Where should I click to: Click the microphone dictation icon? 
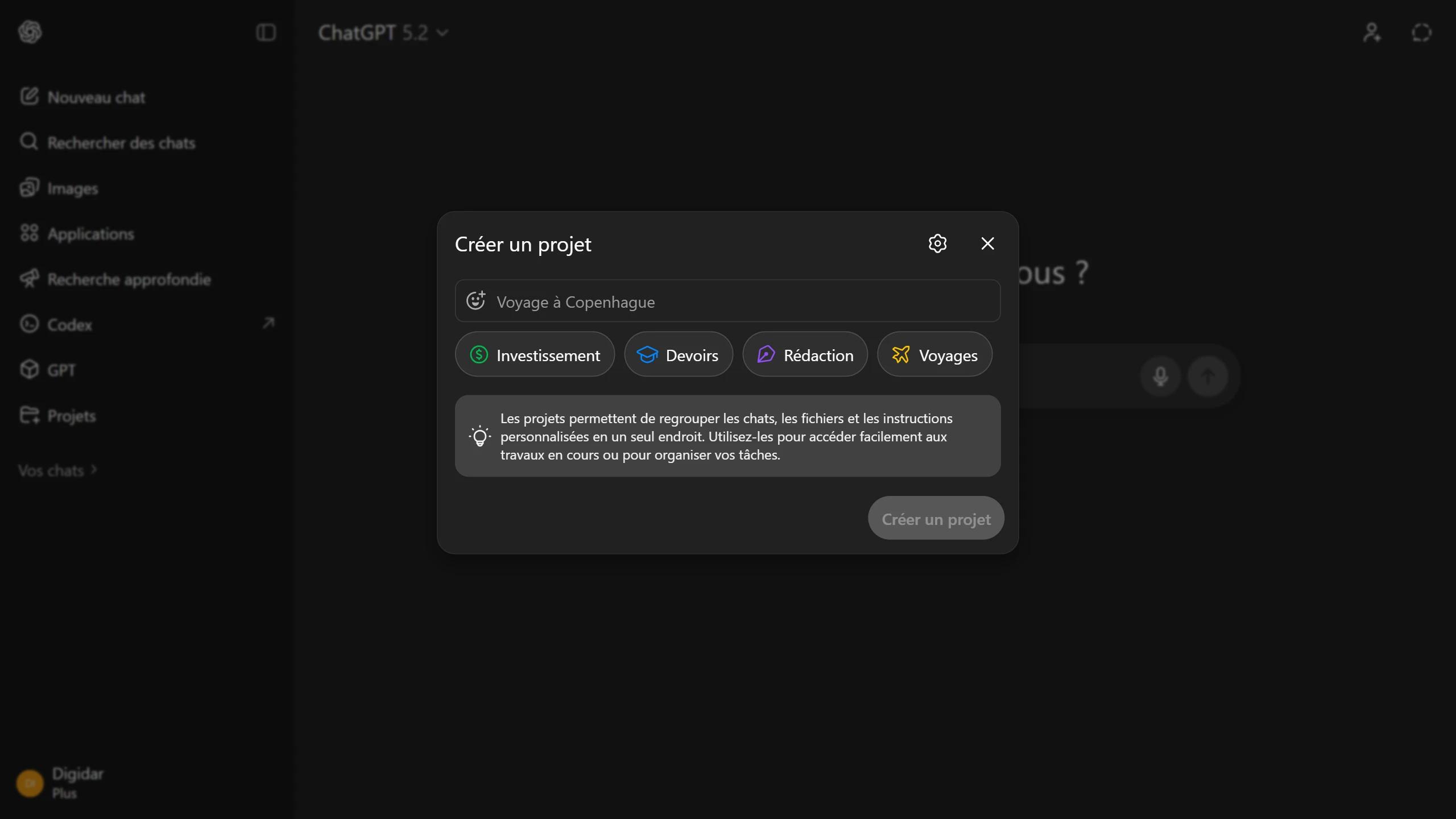[x=1160, y=376]
